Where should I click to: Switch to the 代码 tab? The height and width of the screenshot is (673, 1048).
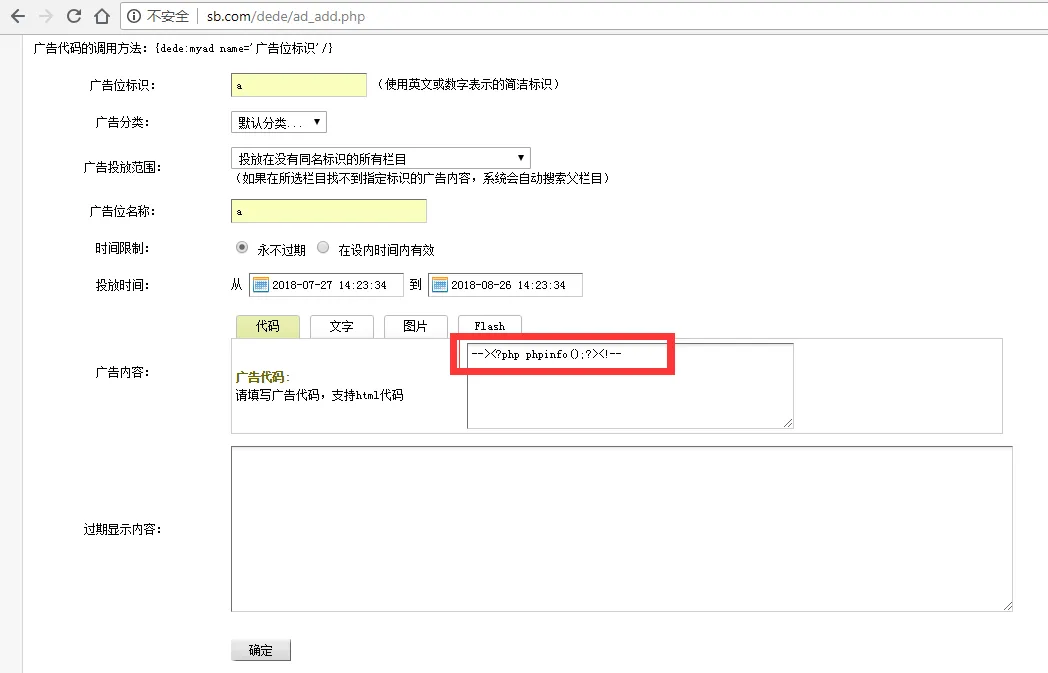pos(267,326)
